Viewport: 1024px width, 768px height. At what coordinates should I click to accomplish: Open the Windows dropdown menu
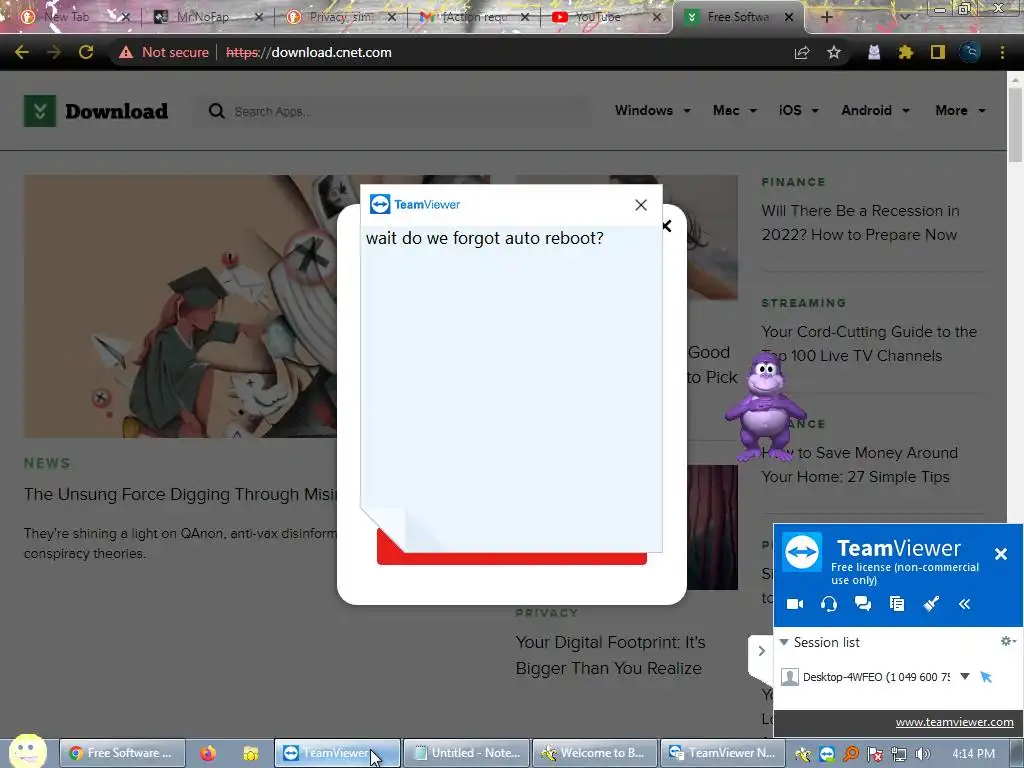pyautogui.click(x=652, y=110)
